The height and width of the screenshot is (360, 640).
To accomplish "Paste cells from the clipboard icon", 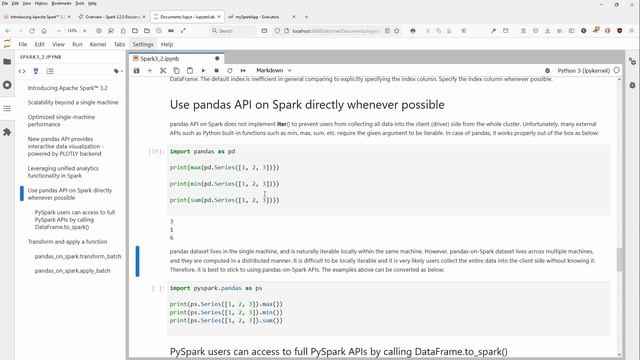I will tap(190, 71).
